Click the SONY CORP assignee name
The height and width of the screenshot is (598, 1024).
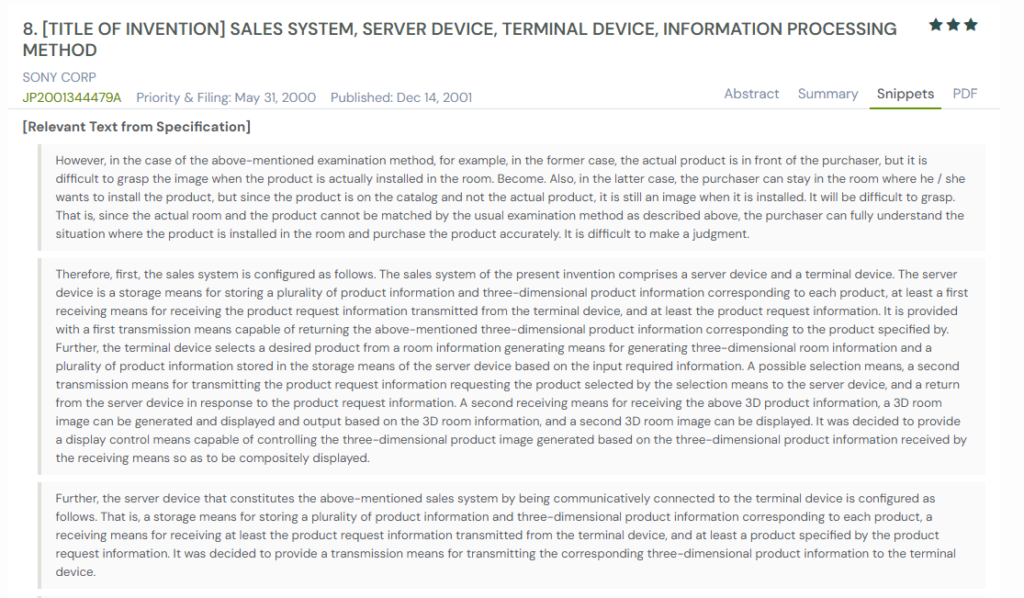pyautogui.click(x=59, y=77)
